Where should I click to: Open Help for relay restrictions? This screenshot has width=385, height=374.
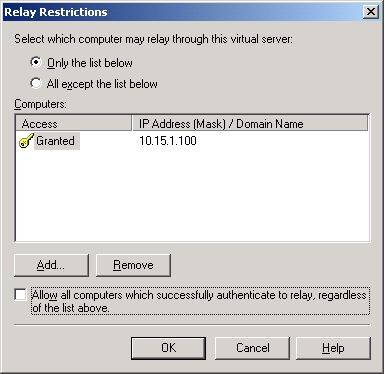(x=333, y=348)
